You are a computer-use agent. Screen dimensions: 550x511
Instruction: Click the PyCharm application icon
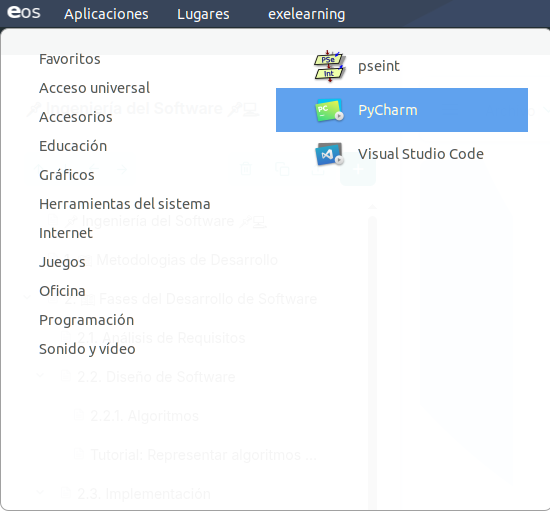(329, 110)
